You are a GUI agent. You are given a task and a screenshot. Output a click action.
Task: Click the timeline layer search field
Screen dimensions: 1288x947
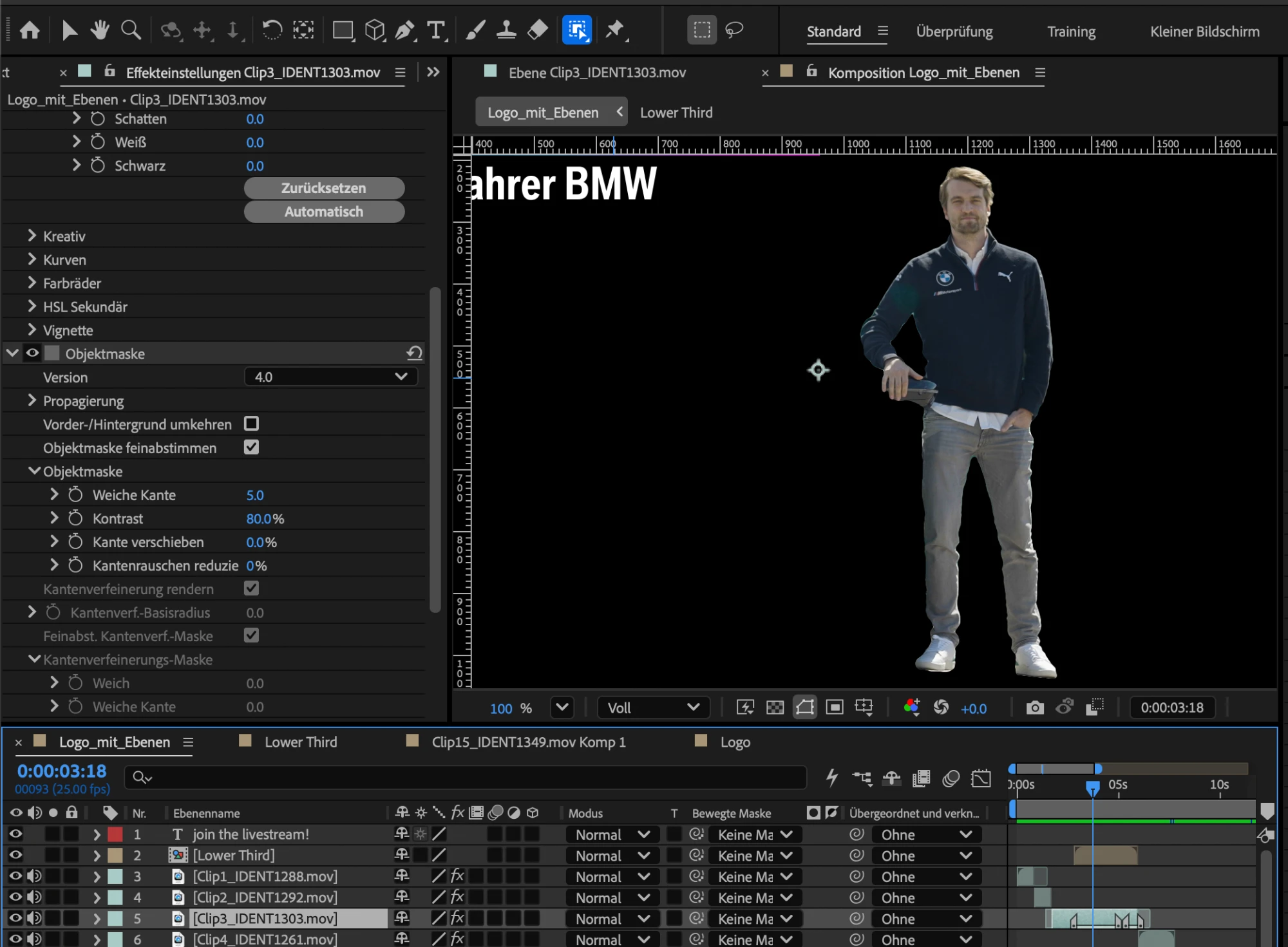coord(465,778)
